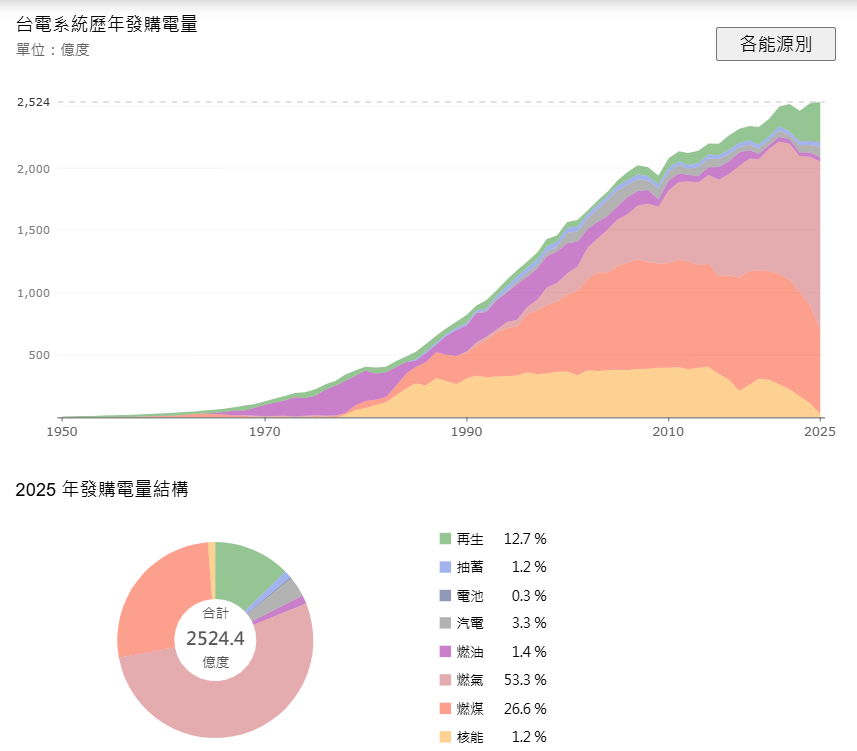
Task: Click the 2524.4 total in donut center
Action: 215,638
